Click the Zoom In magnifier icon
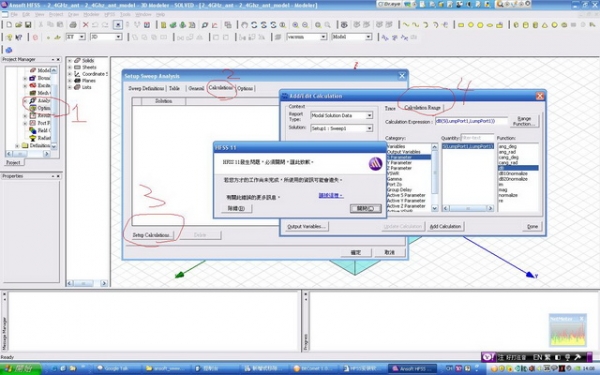This screenshot has width=600, height=375. (x=295, y=25)
